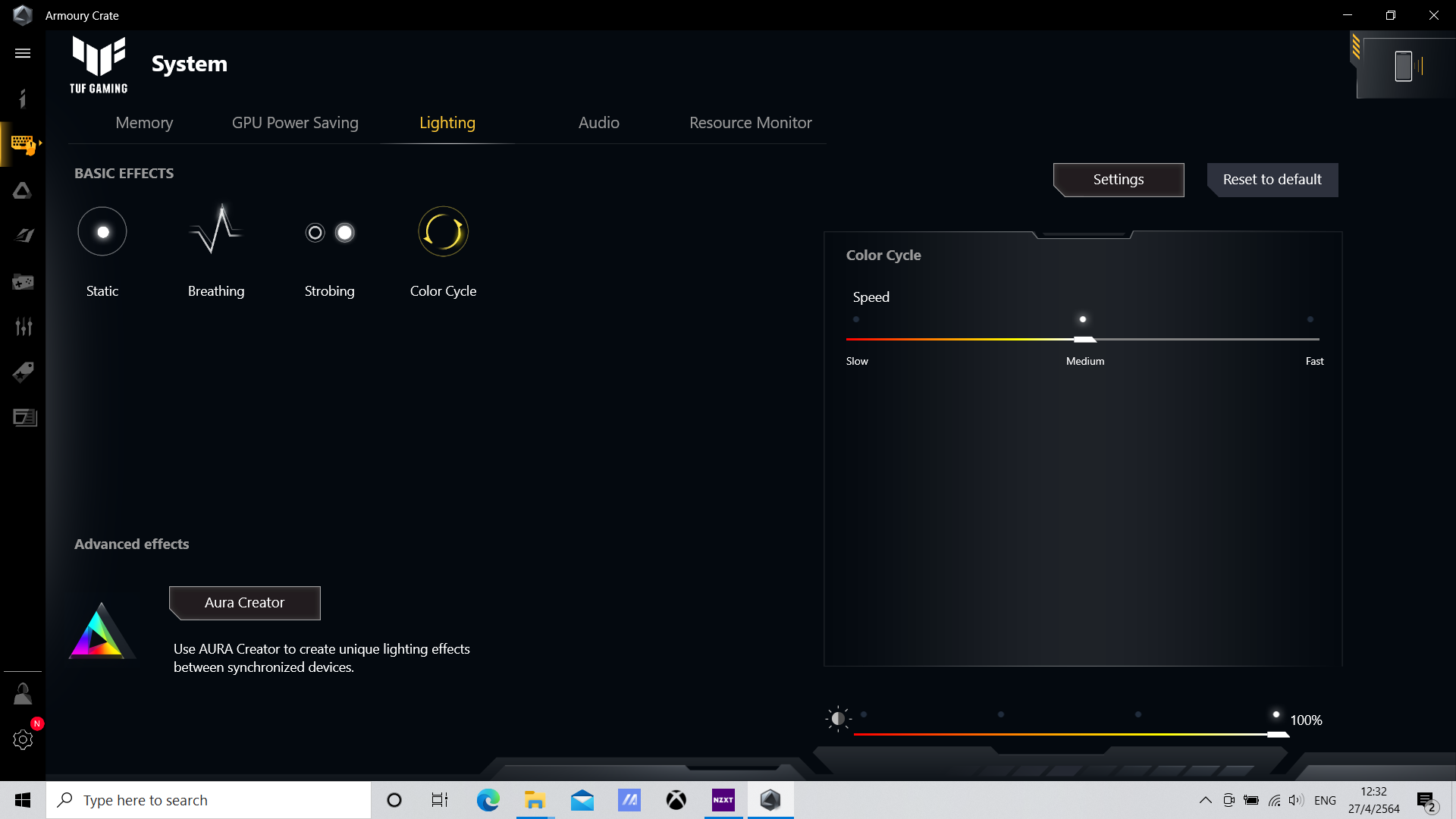The image size is (1456, 819).
Task: Set brightness to the lowest dot
Action: tap(864, 714)
